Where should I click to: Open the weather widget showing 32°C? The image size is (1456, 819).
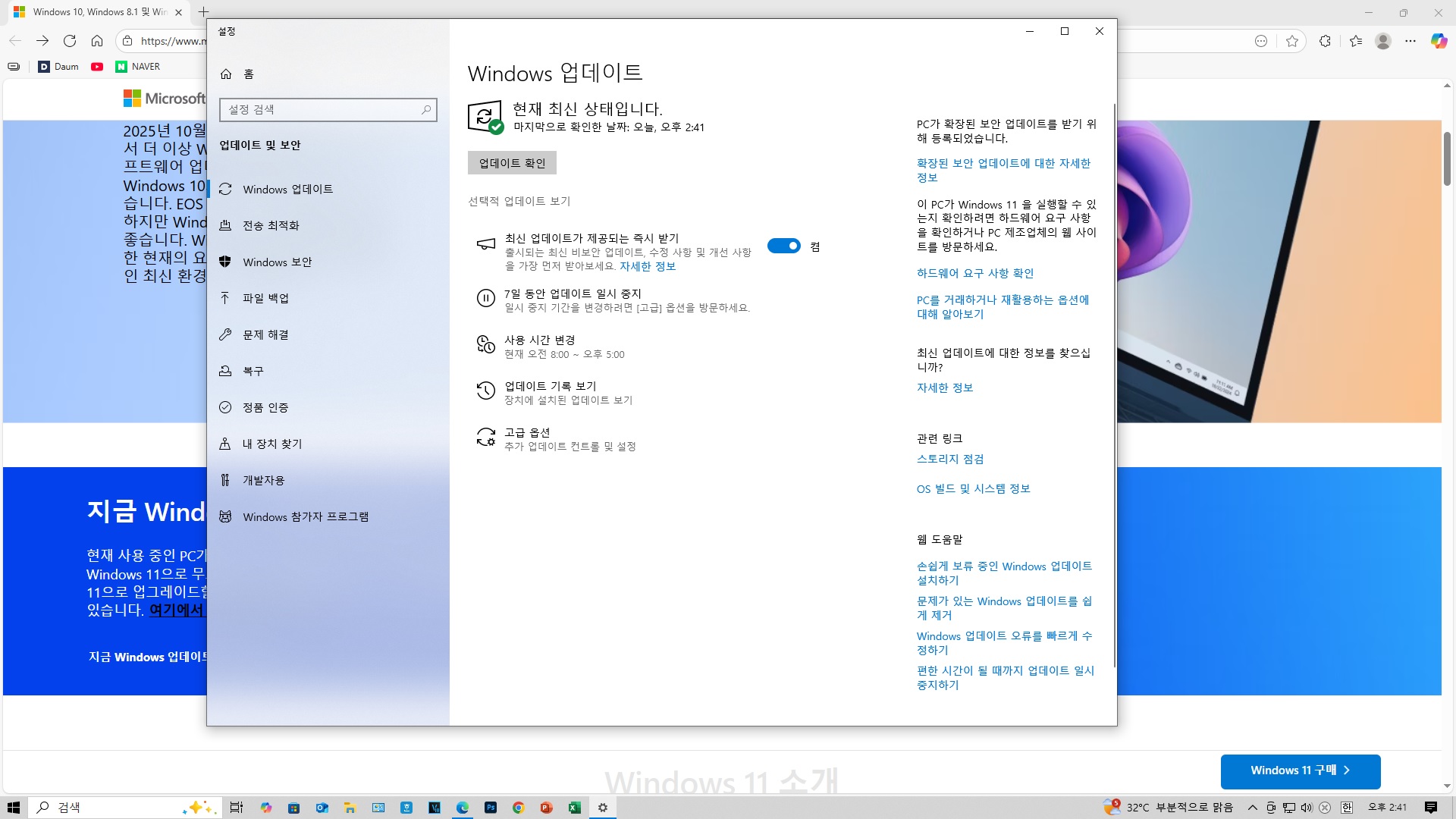tap(1169, 808)
